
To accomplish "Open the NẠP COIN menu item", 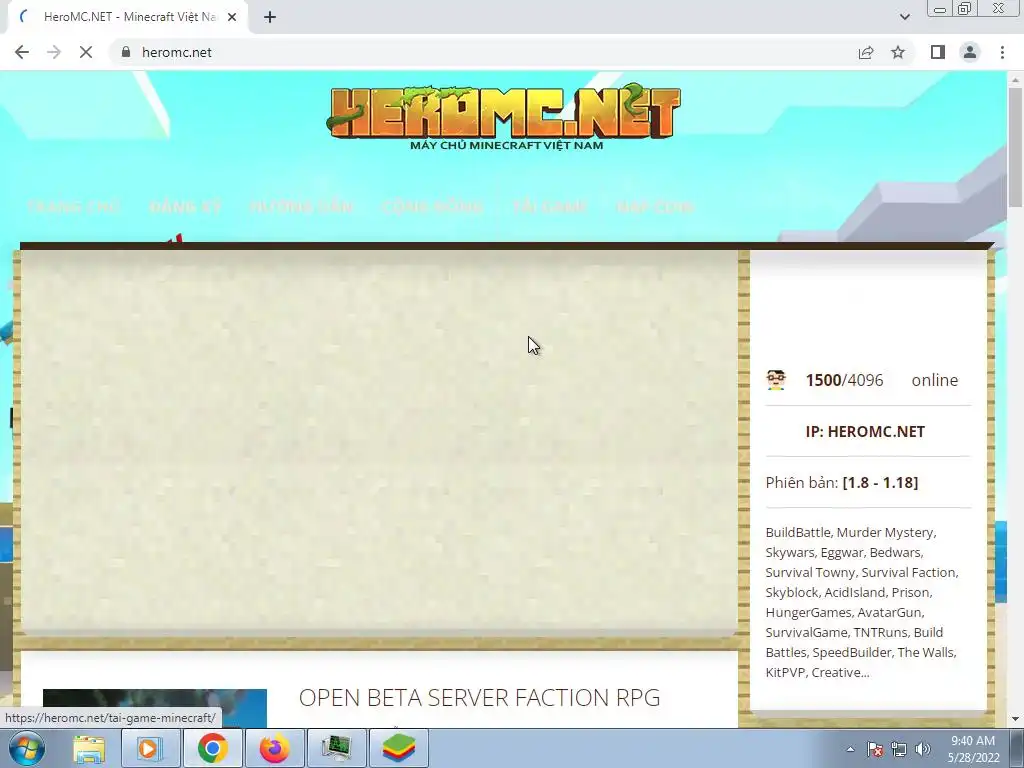I will pyautogui.click(x=654, y=207).
